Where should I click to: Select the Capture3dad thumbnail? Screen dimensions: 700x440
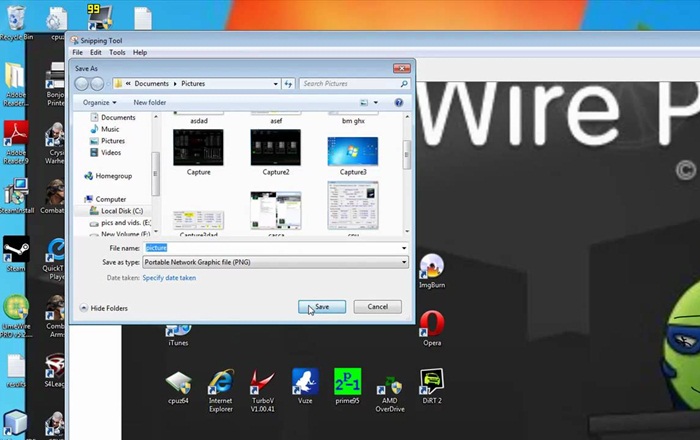point(198,223)
